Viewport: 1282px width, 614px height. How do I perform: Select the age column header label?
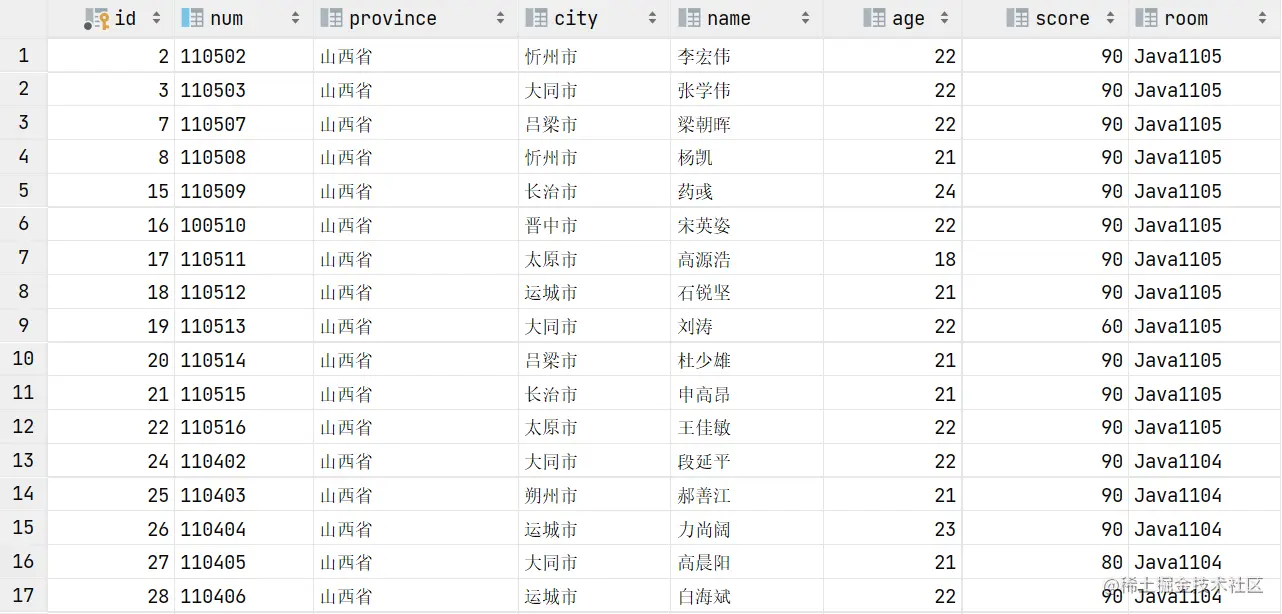[908, 19]
